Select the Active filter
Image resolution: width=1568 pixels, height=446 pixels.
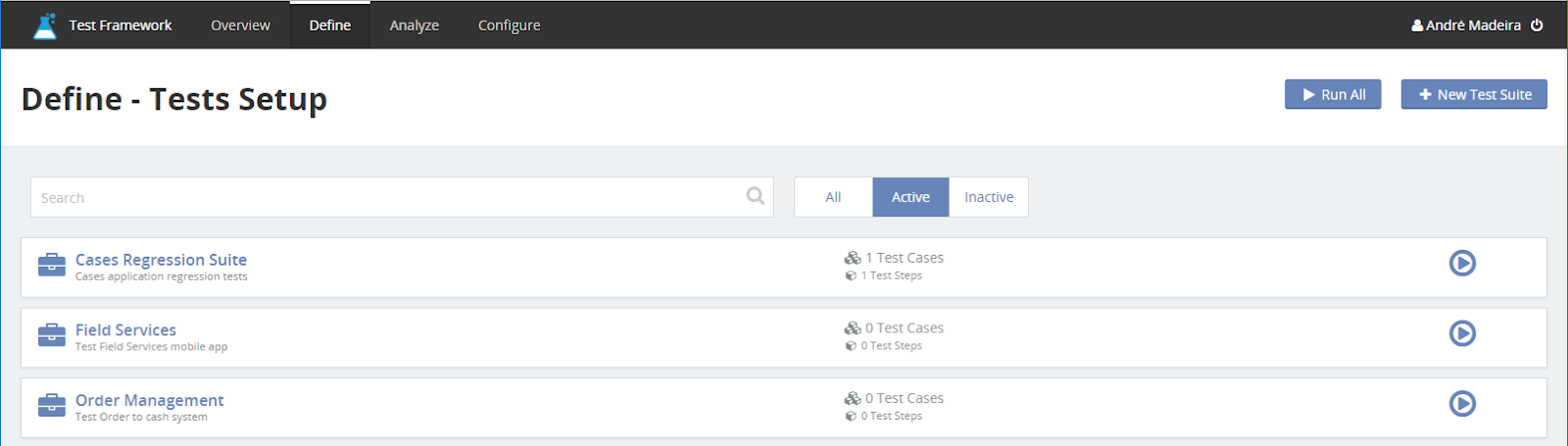(x=910, y=197)
